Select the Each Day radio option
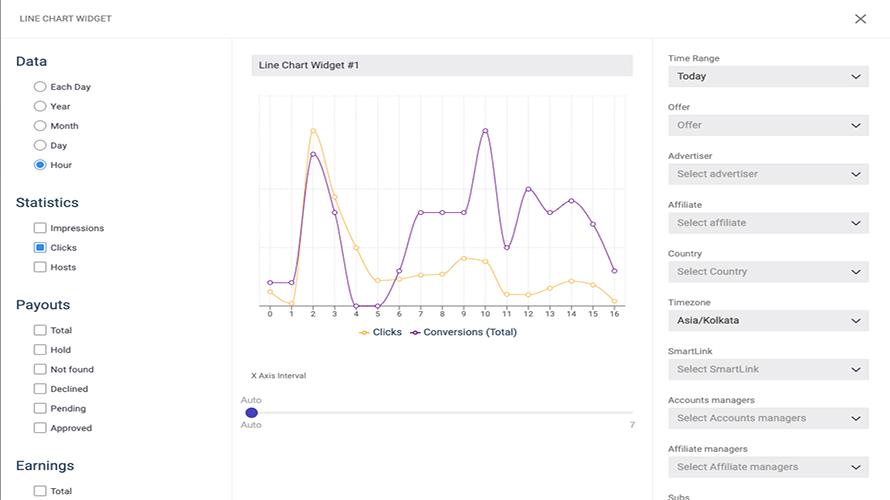The width and height of the screenshot is (890, 500). tap(40, 87)
